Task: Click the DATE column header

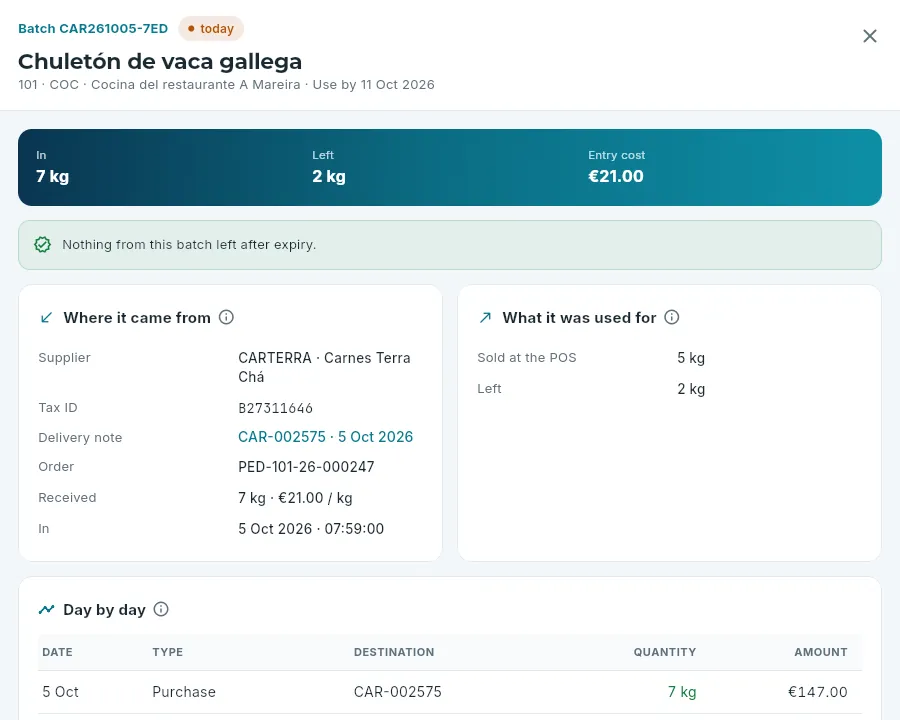Action: pos(57,652)
